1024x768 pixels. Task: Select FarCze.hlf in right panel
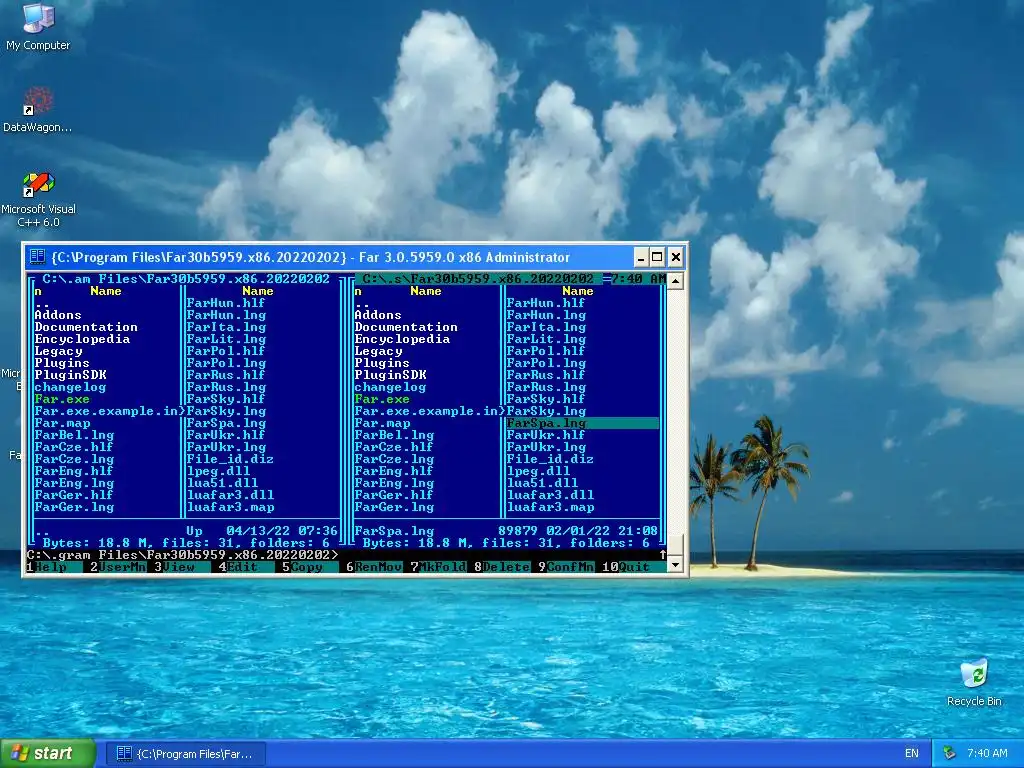[394, 447]
